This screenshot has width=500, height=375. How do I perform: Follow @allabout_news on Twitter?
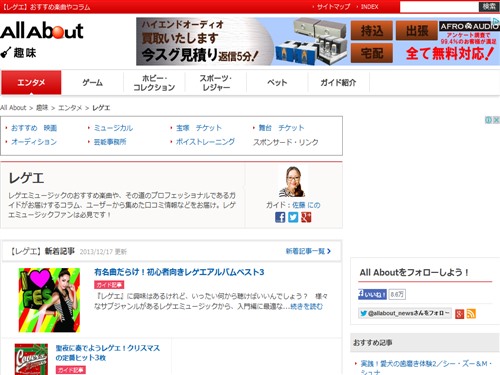[405, 313]
